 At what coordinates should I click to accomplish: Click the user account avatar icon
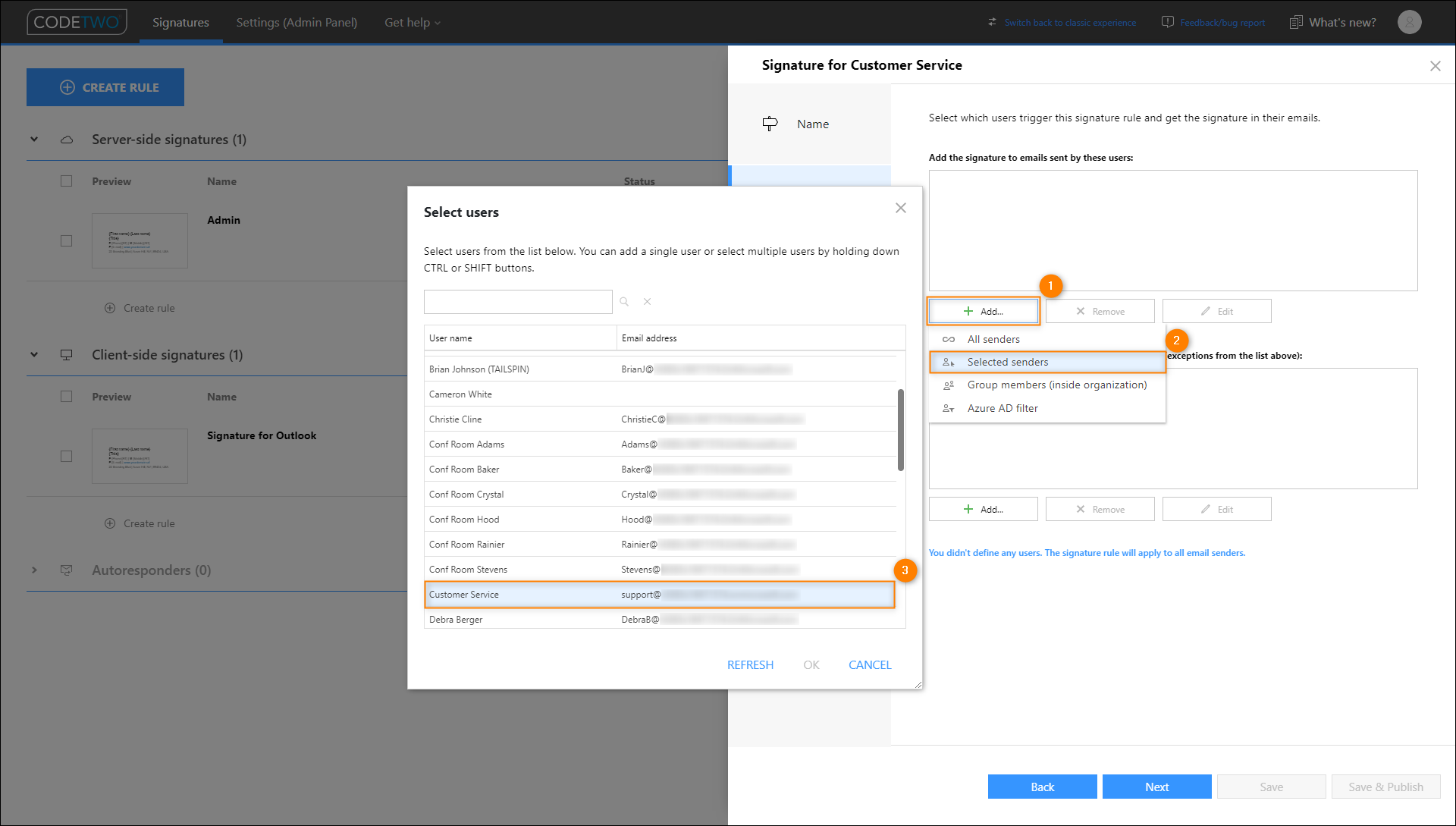(1409, 22)
